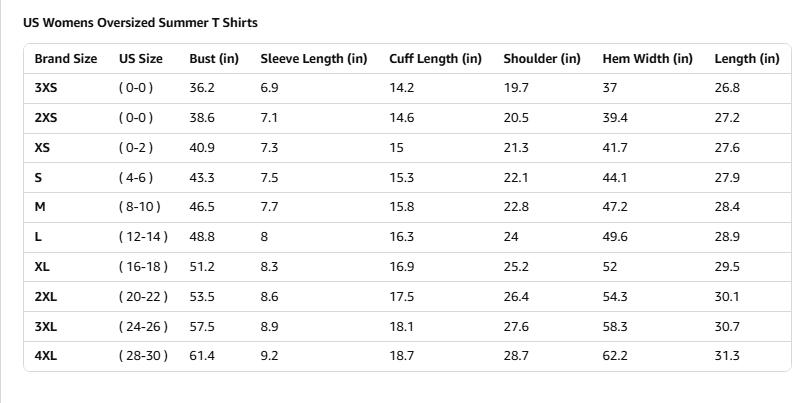Click the 'Bust (in)' column header
Viewport: 810px width, 403px height.
pyautogui.click(x=214, y=59)
